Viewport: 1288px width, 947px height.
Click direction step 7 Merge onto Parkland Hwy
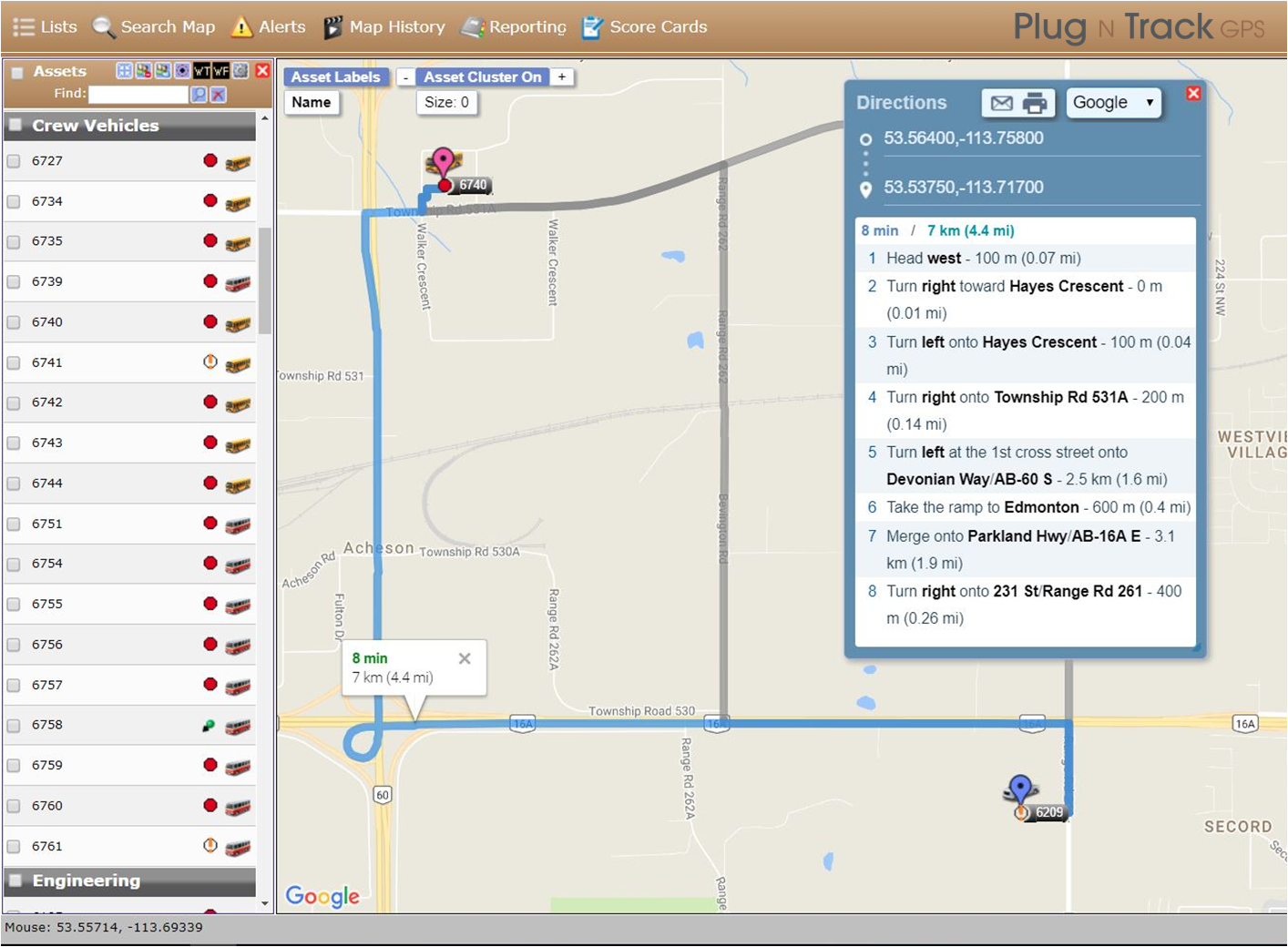tap(1026, 550)
